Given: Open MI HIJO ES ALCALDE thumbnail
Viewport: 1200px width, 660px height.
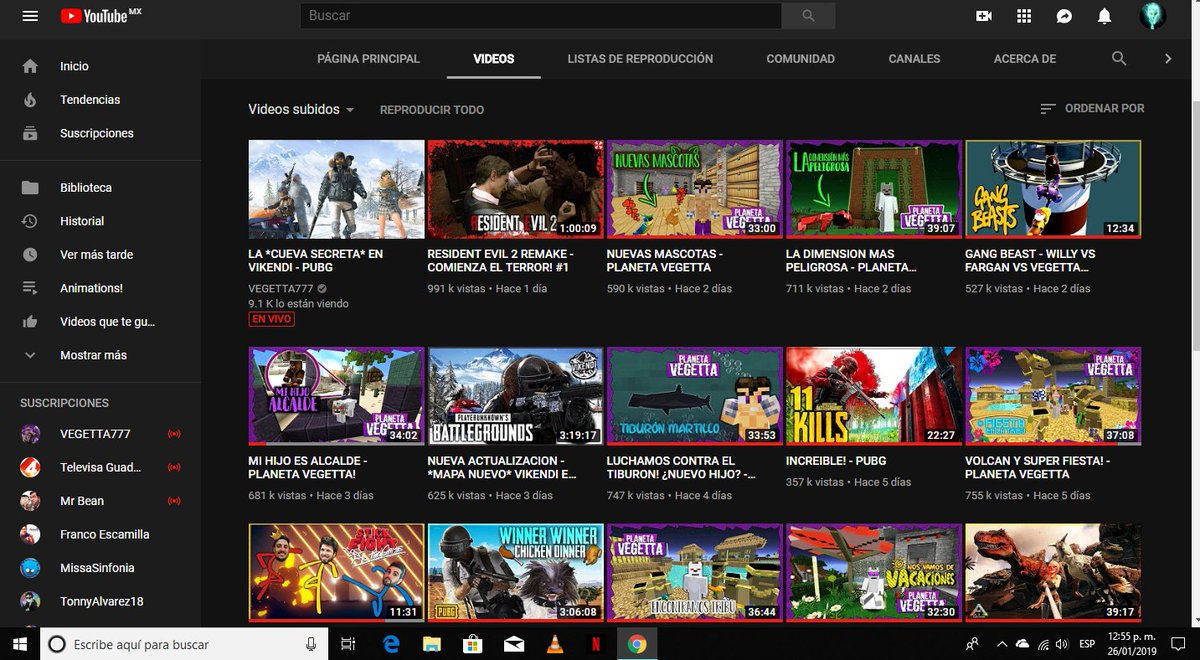Looking at the screenshot, I should [336, 396].
